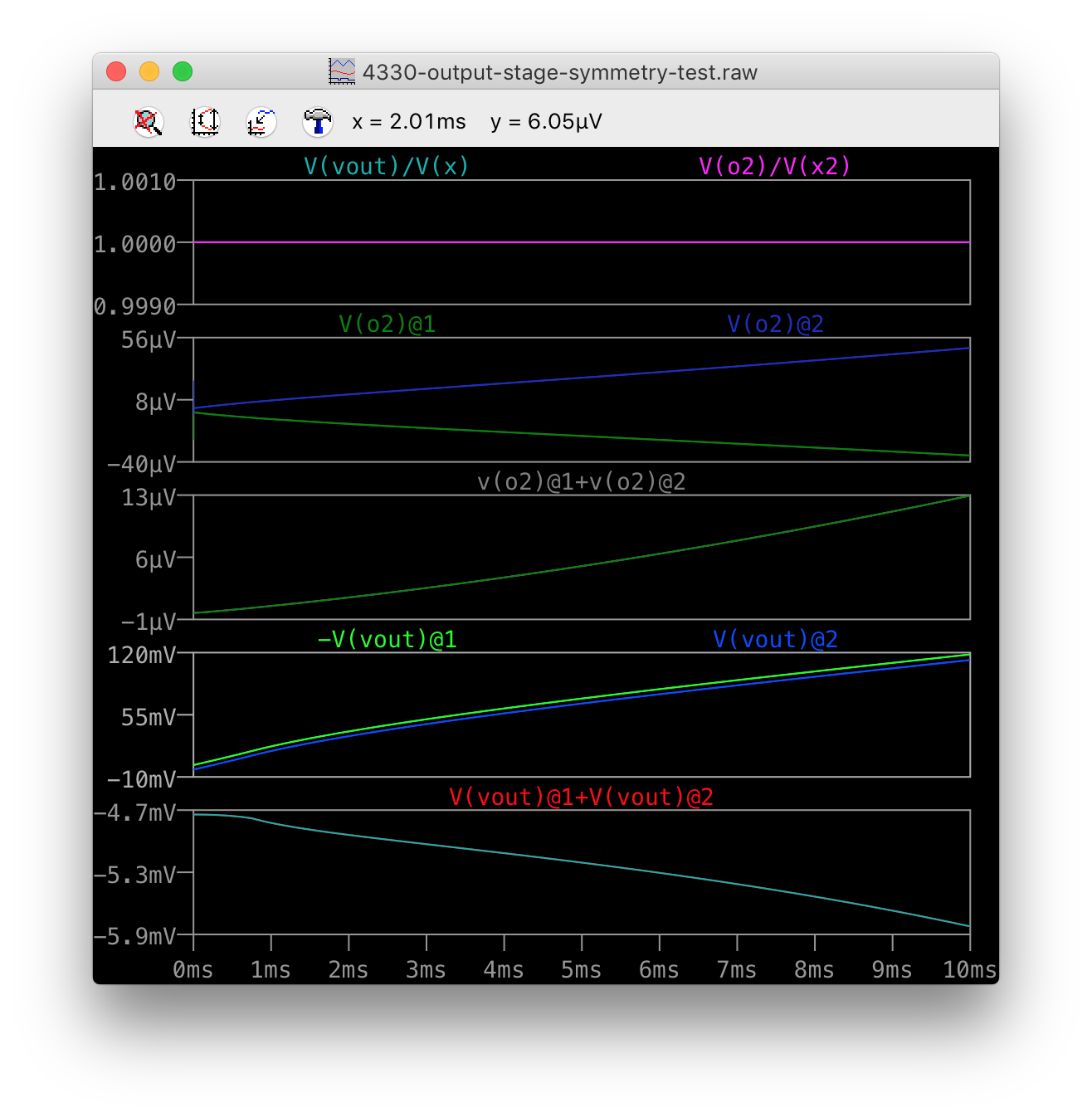
Task: Click the 8µV y-axis label
Action: (x=156, y=402)
